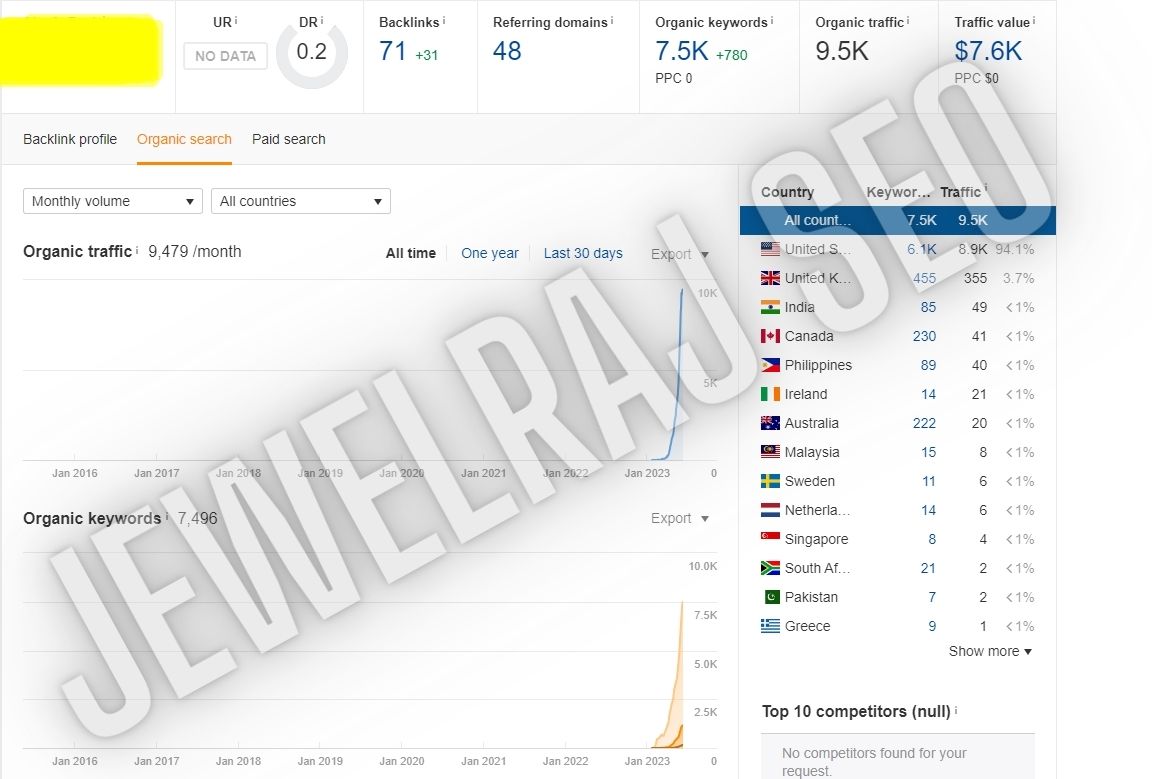Click info icon beside Organic keywords chart title

pyautogui.click(x=166, y=517)
